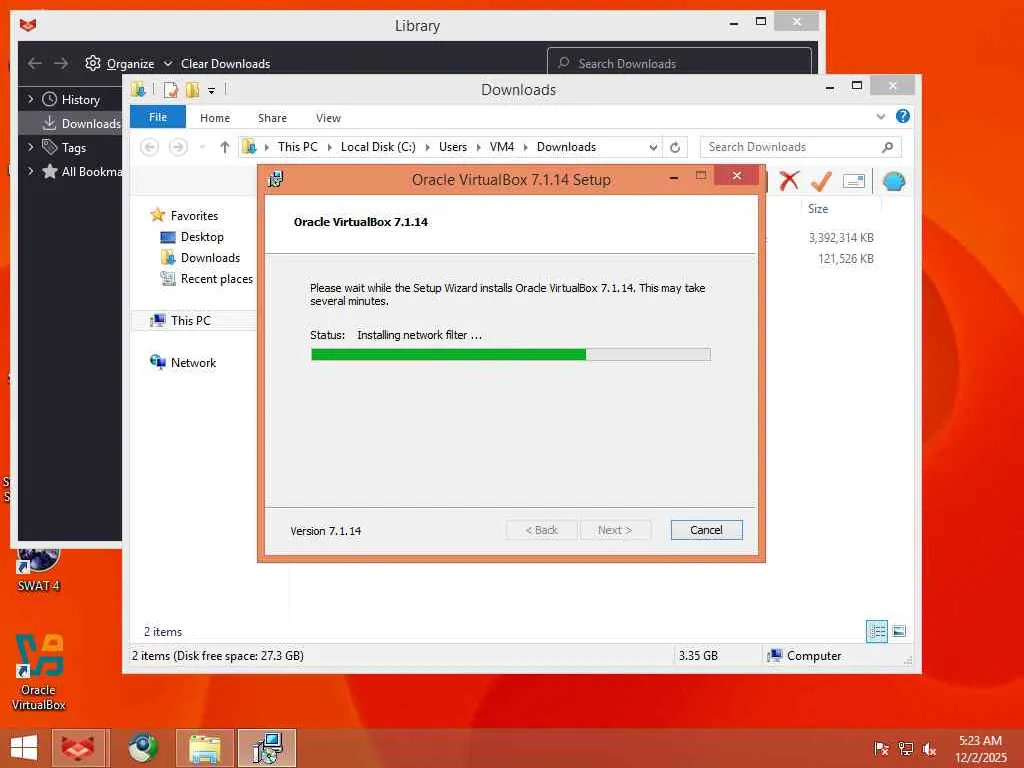The image size is (1024, 768).
Task: Open the Share ribbon tab
Action: [x=272, y=118]
